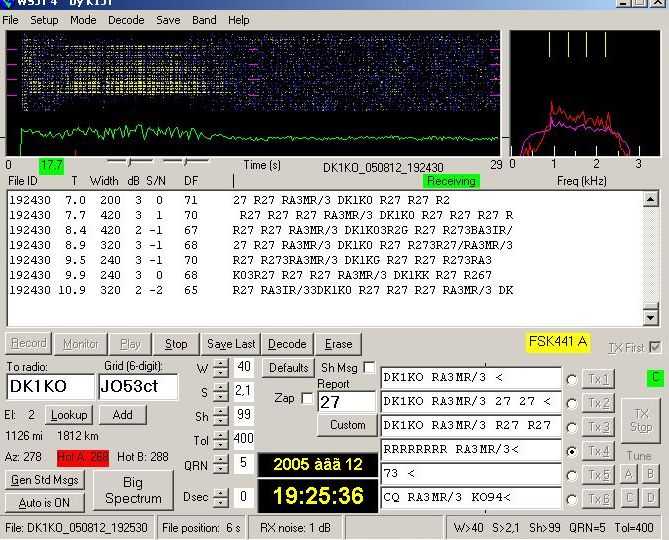The width and height of the screenshot is (669, 540).
Task: Open the Band menu
Action: click(204, 20)
